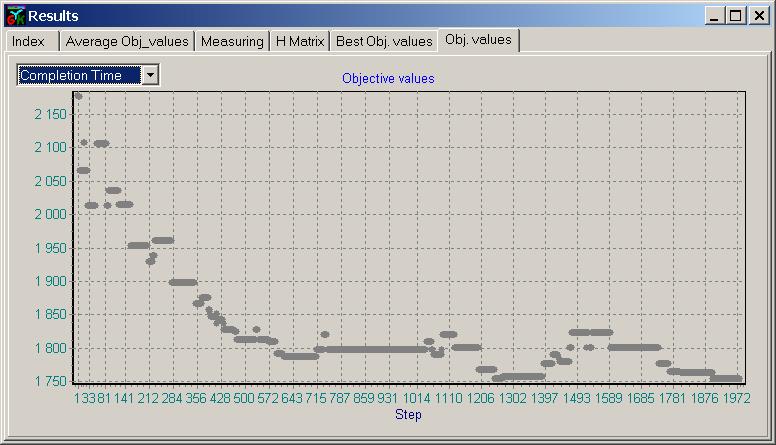This screenshot has height=445, width=776.
Task: Click the Objective values chart title
Action: (x=388, y=78)
